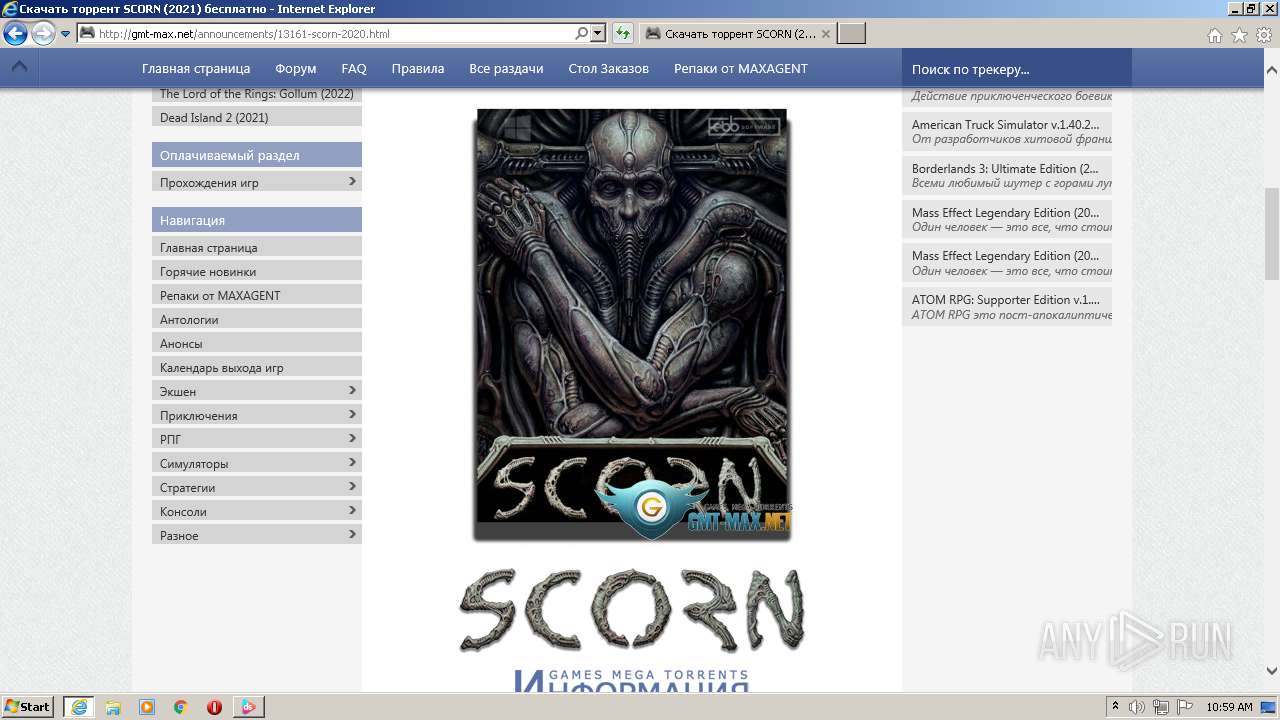
Task: Click the refresh page icon
Action: click(x=622, y=34)
